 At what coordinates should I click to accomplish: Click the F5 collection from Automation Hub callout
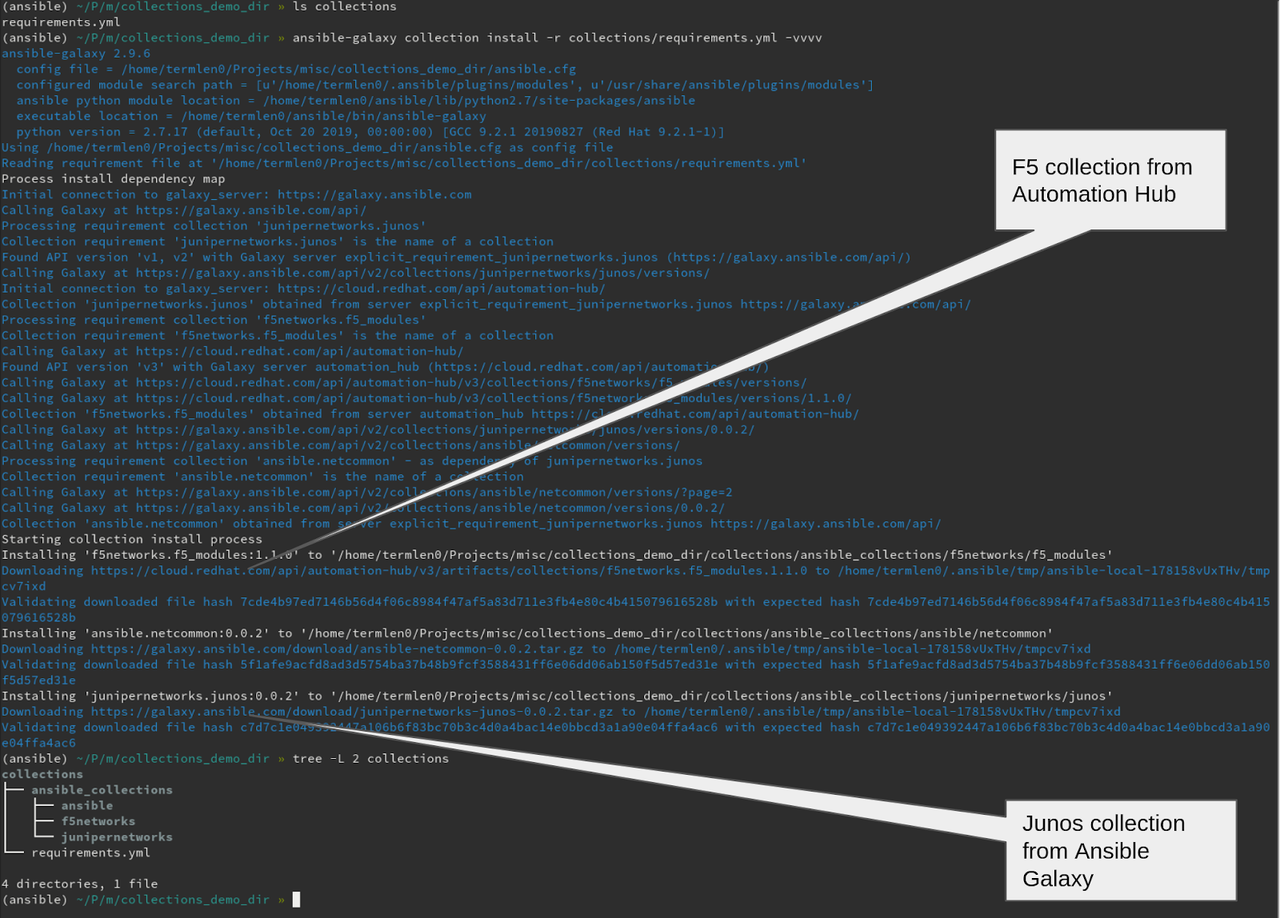[x=1109, y=180]
